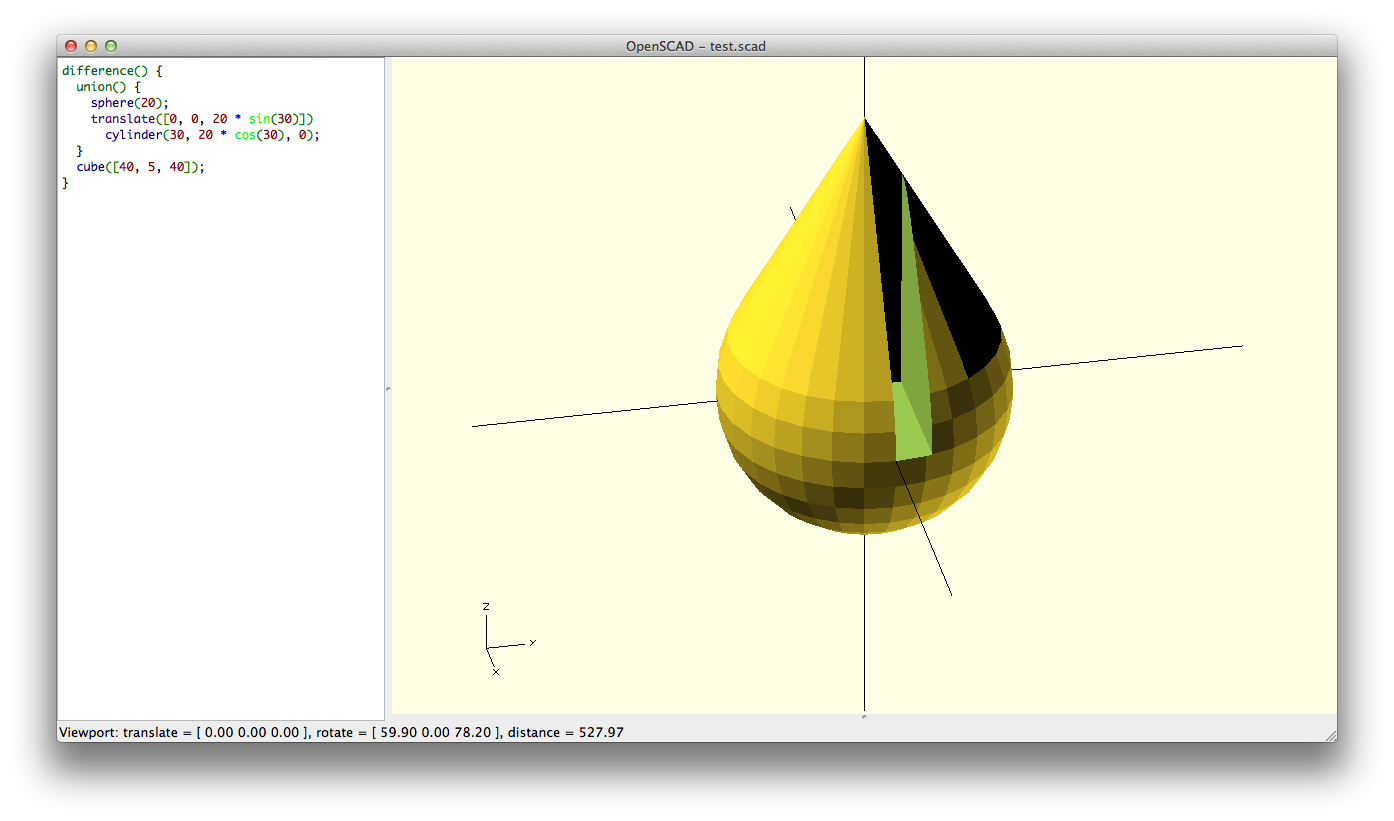1394x821 pixels.
Task: Click the red close window button
Action: pyautogui.click(x=71, y=46)
